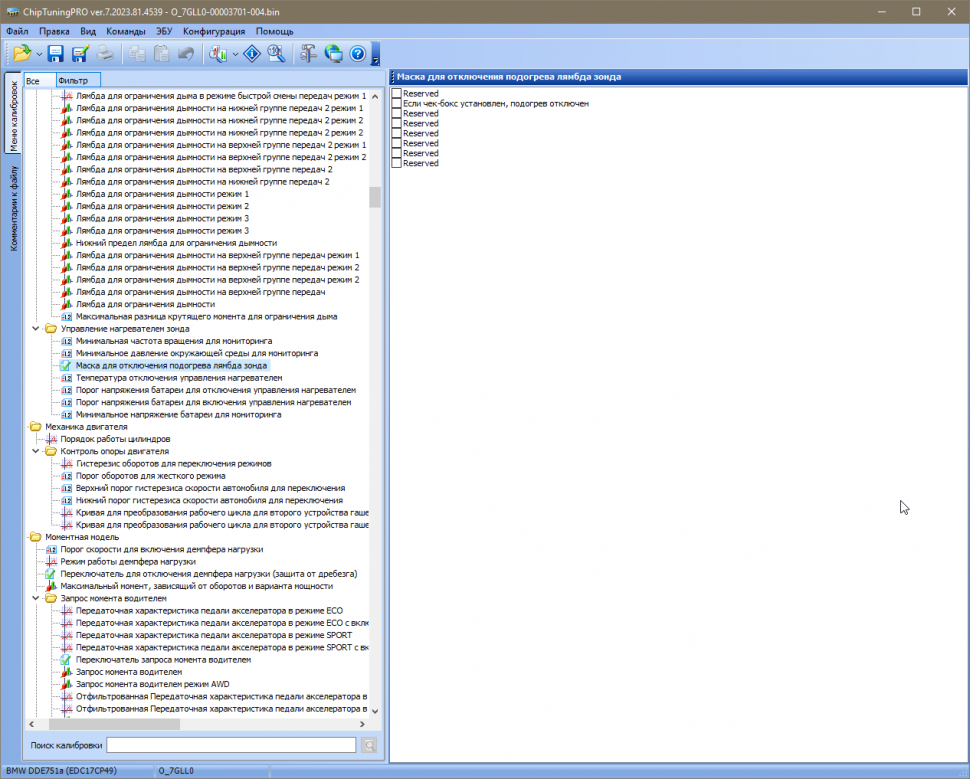Switch to the 'Фильтр' tab
This screenshot has height=779, width=970.
[x=73, y=79]
